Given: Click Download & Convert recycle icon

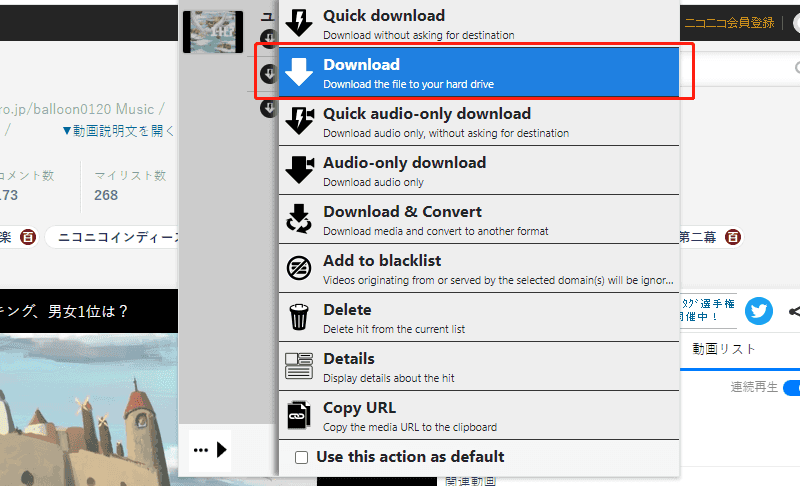Looking at the screenshot, I should [299, 219].
